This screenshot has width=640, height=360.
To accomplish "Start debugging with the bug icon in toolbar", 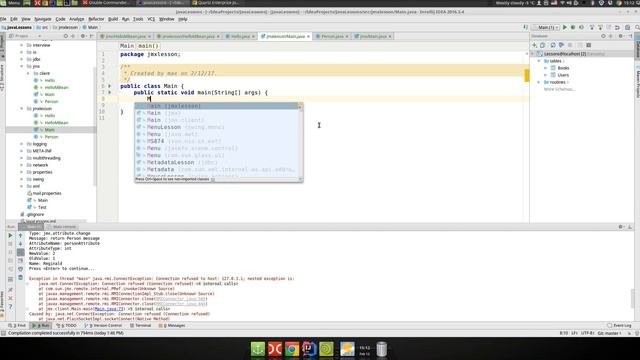I will tap(573, 27).
